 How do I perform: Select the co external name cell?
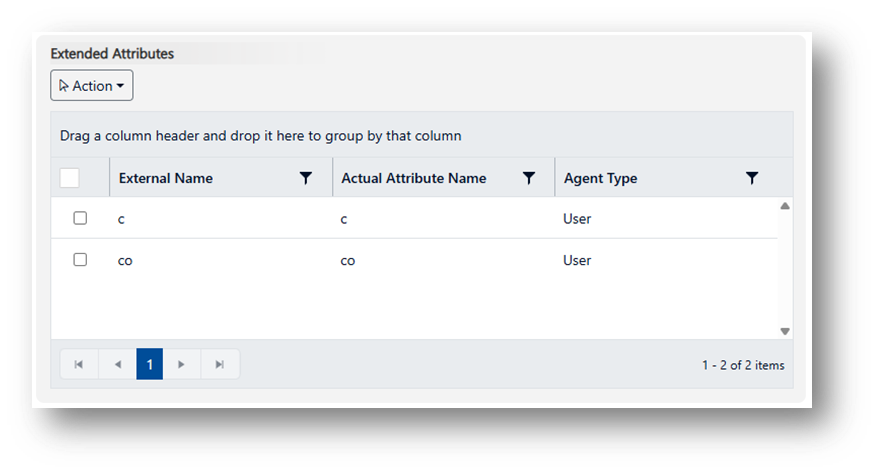click(x=125, y=261)
